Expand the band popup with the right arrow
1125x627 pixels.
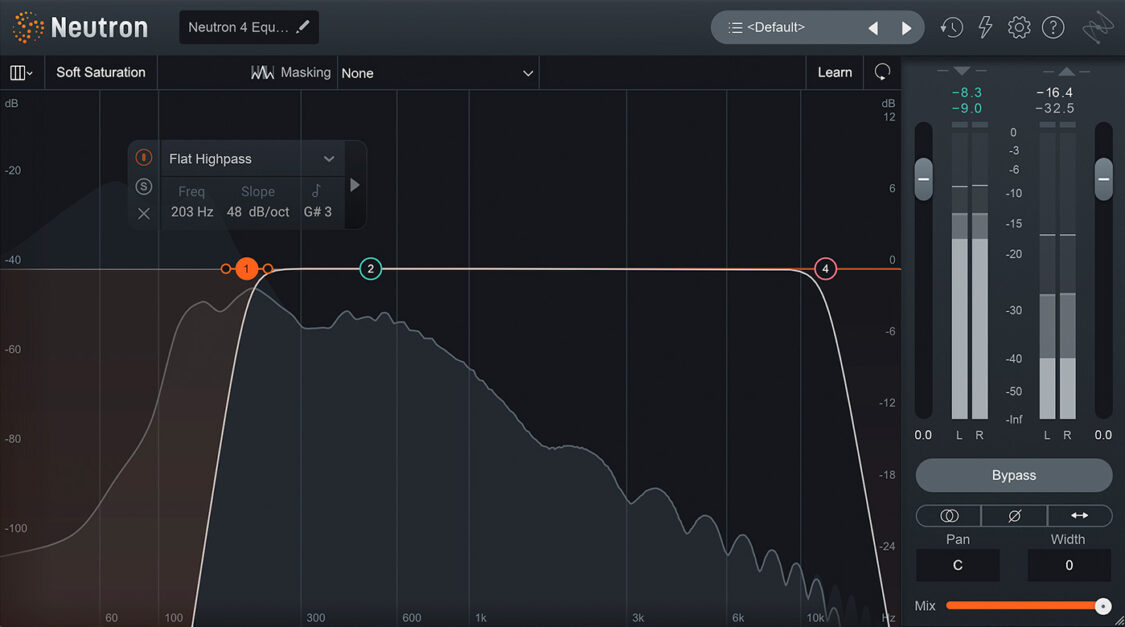tap(355, 184)
